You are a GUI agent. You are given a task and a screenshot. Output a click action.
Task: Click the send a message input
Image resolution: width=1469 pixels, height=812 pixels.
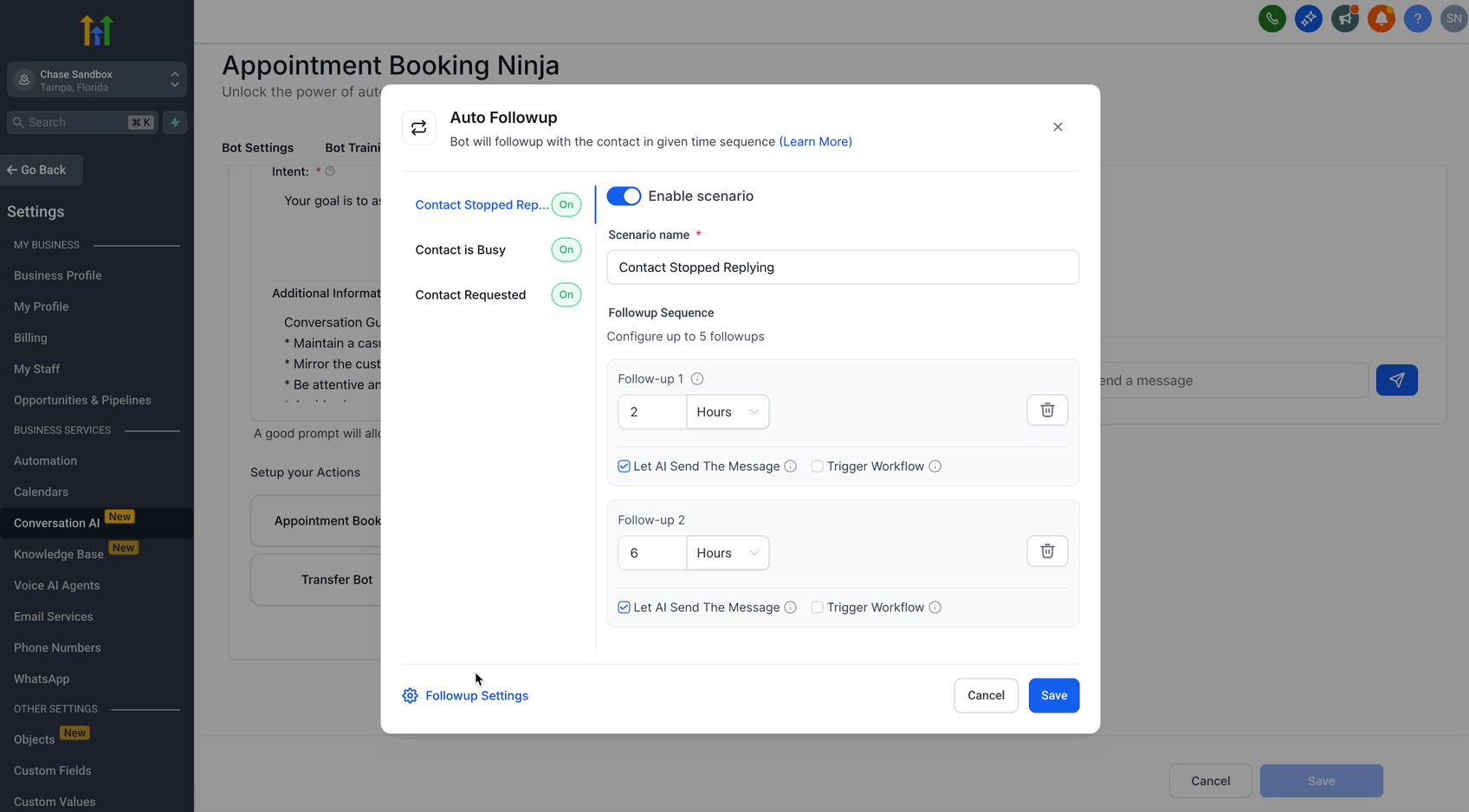(x=1234, y=381)
